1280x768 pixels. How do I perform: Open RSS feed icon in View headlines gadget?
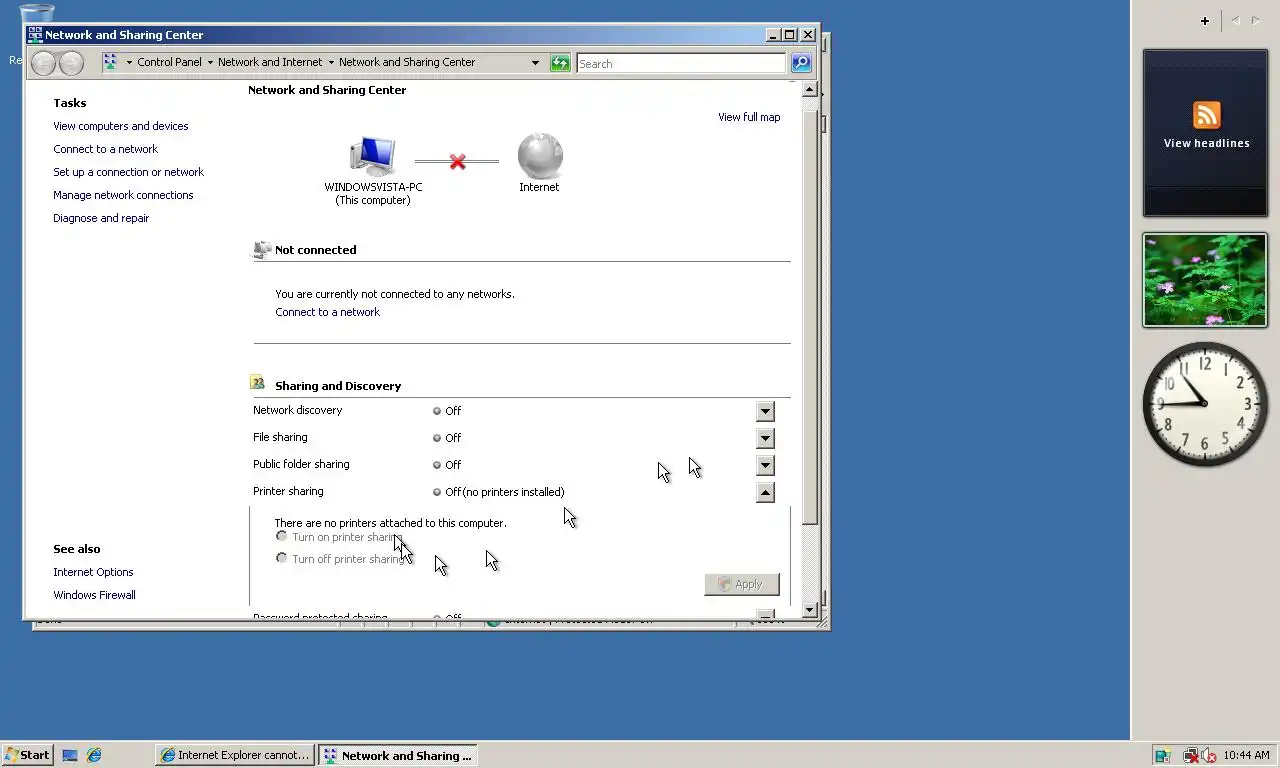pyautogui.click(x=1206, y=114)
